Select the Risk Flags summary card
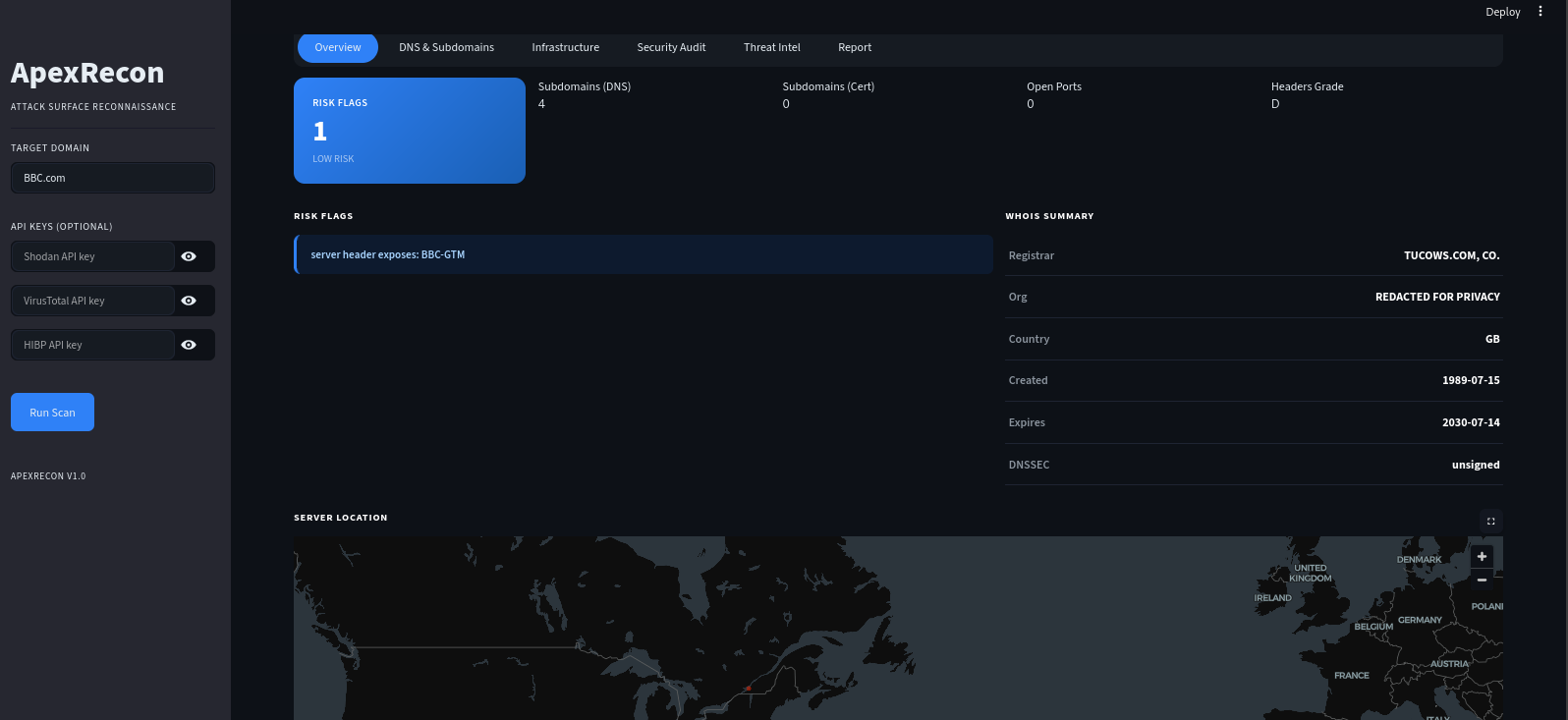The width and height of the screenshot is (1568, 720). [410, 131]
